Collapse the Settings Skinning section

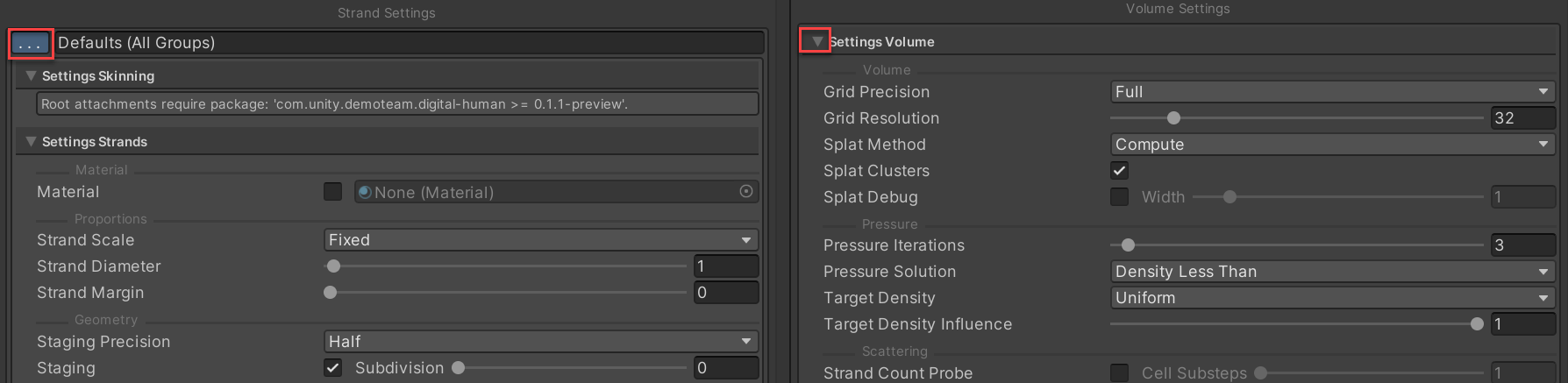(31, 76)
